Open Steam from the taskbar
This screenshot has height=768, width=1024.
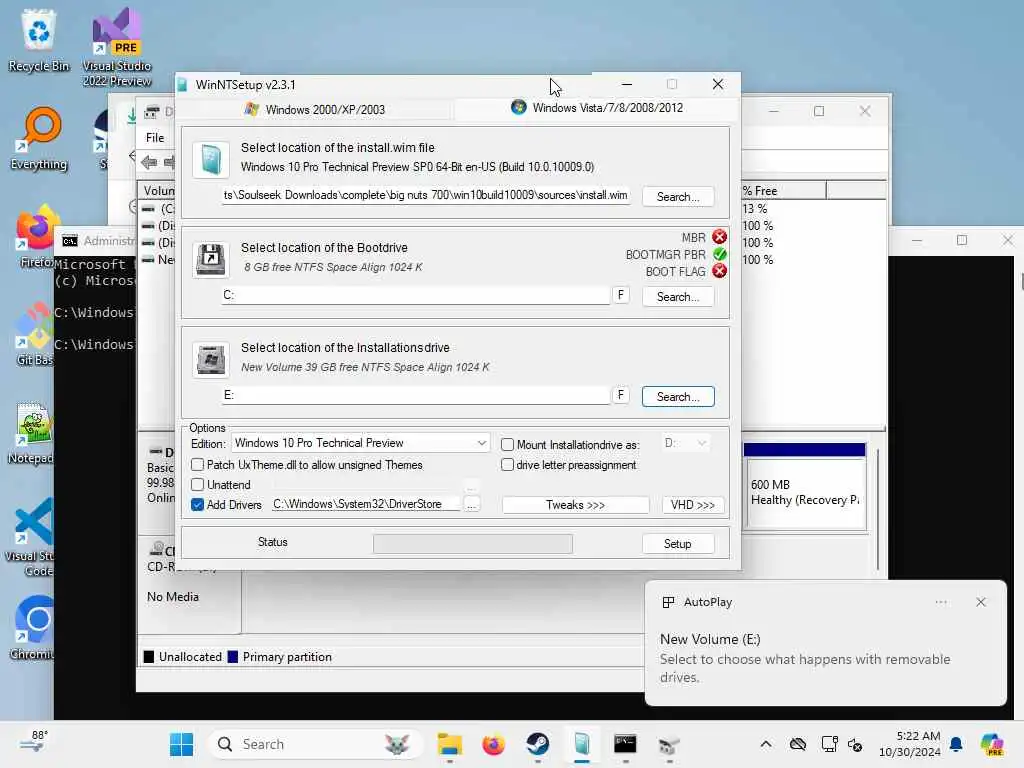point(537,744)
